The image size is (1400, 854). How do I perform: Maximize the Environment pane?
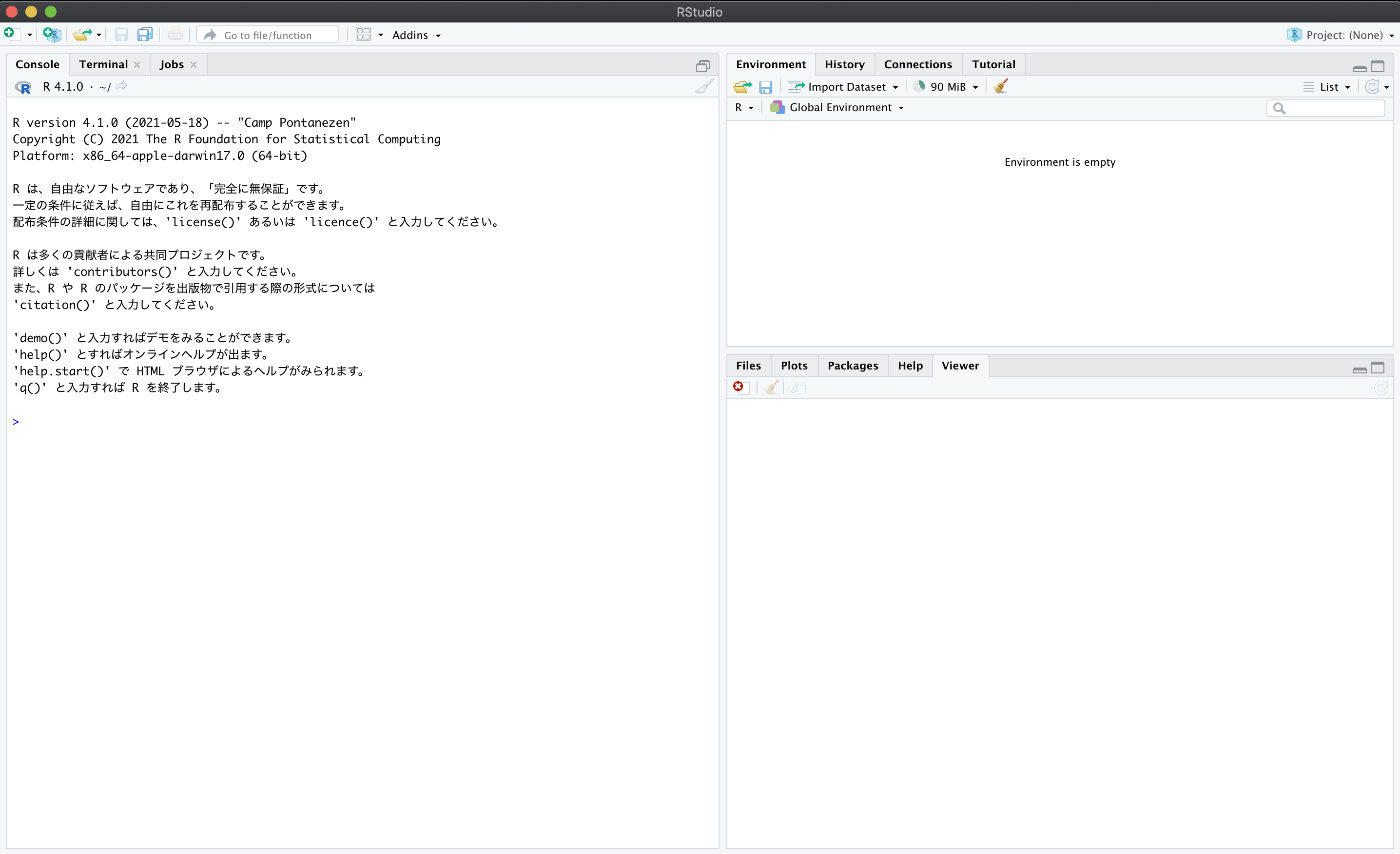[x=1378, y=66]
